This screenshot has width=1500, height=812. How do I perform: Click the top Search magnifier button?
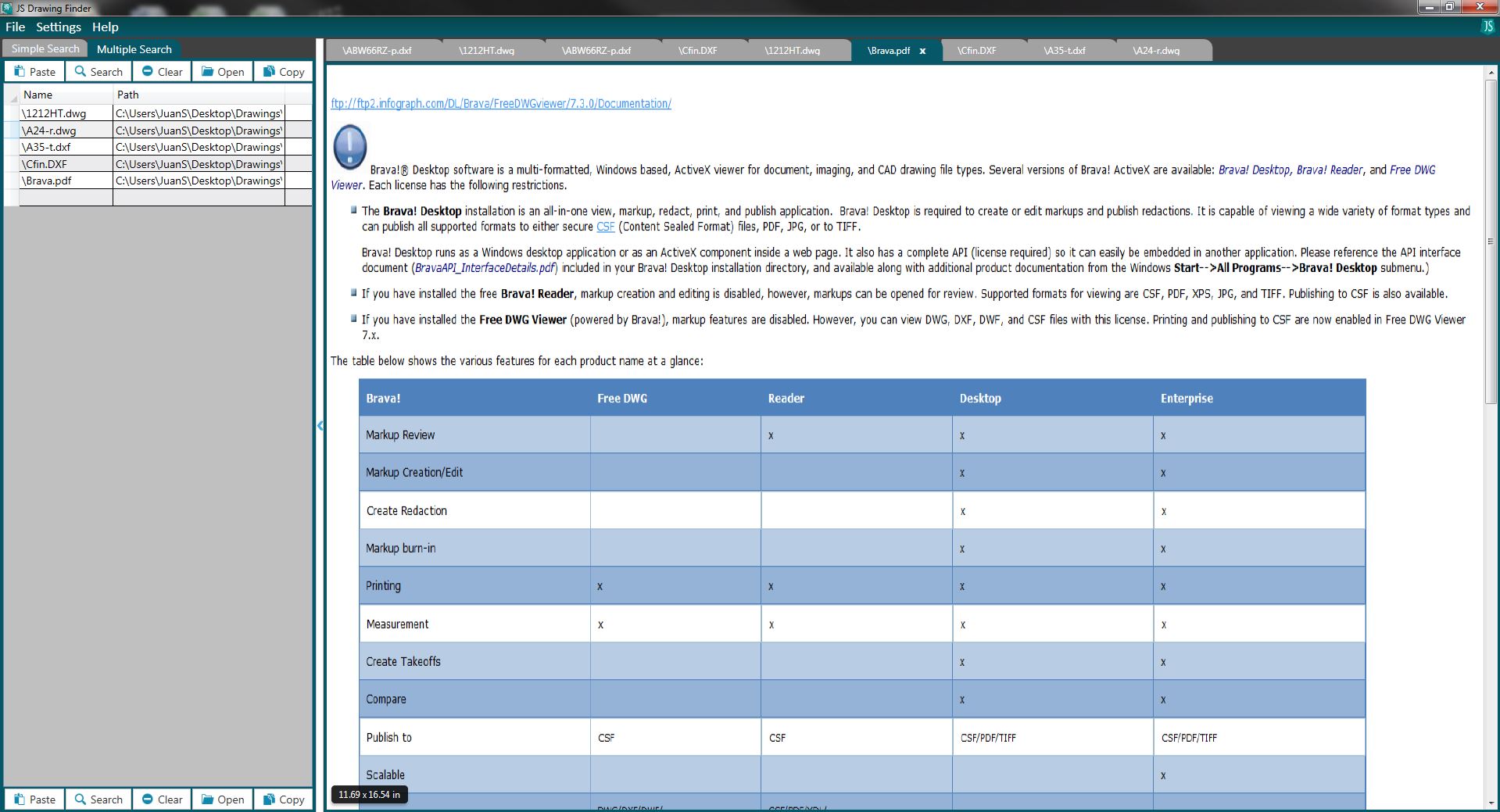(98, 72)
